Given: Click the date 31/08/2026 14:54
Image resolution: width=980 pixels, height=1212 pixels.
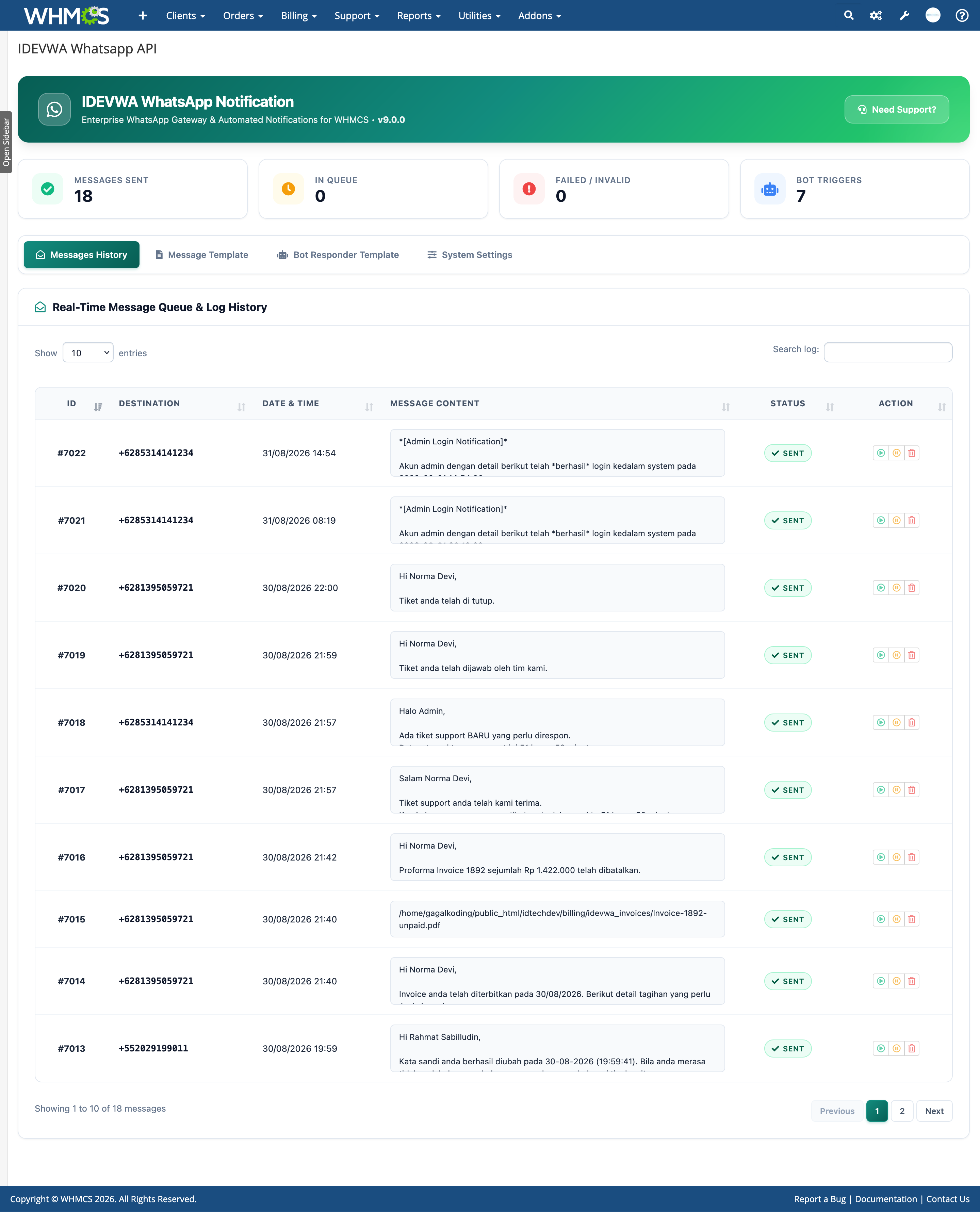Looking at the screenshot, I should tap(299, 453).
